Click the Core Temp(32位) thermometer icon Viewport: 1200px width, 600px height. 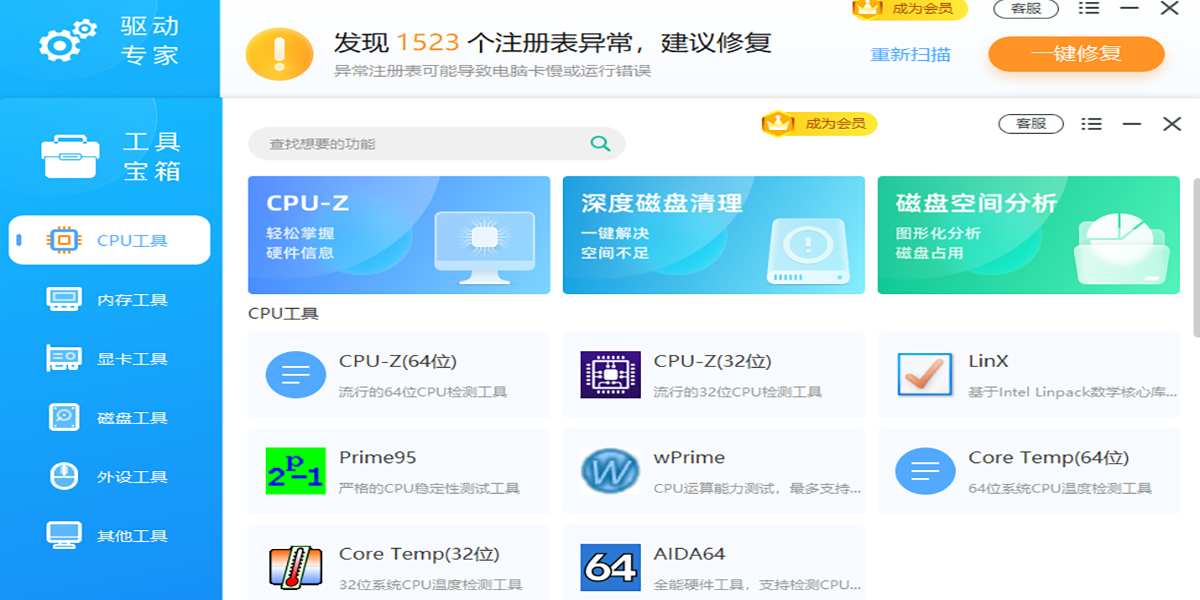(295, 567)
